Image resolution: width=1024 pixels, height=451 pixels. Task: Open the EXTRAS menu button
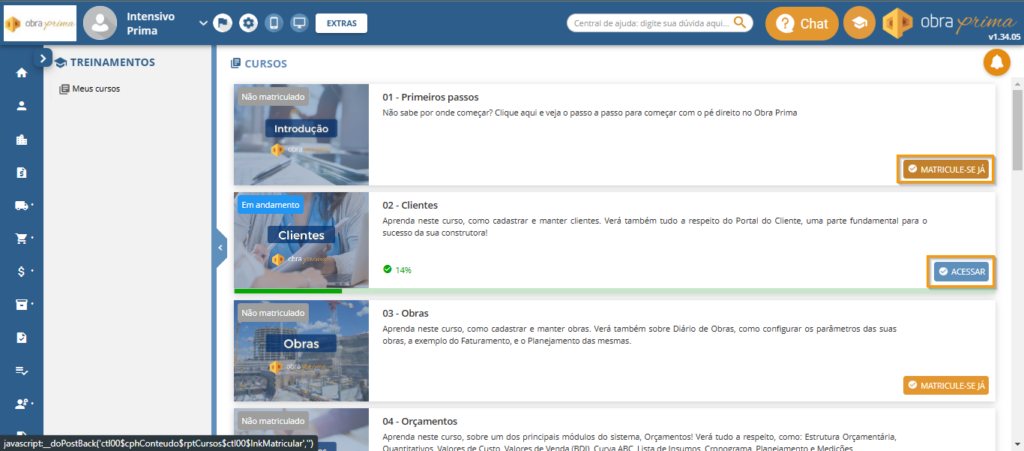click(x=342, y=23)
